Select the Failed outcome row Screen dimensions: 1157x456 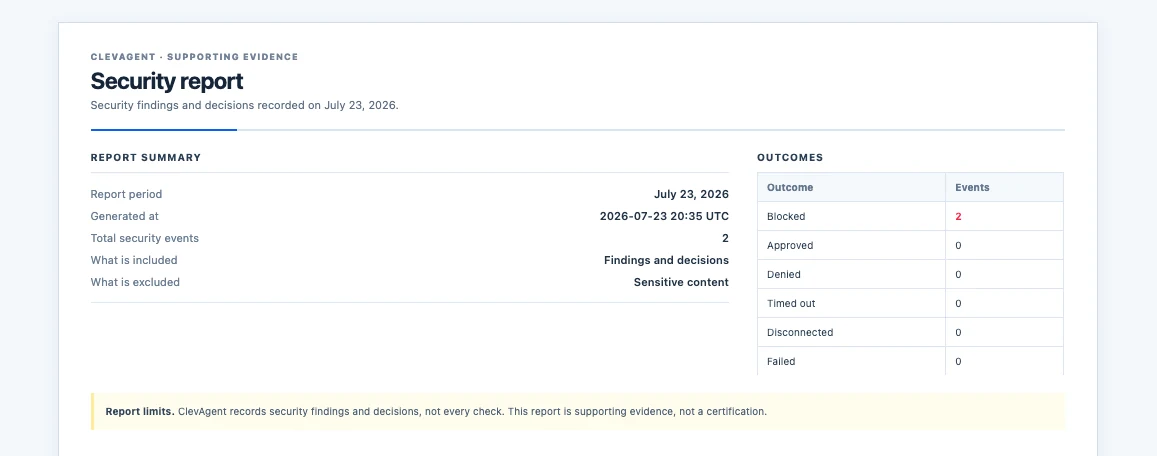click(910, 361)
